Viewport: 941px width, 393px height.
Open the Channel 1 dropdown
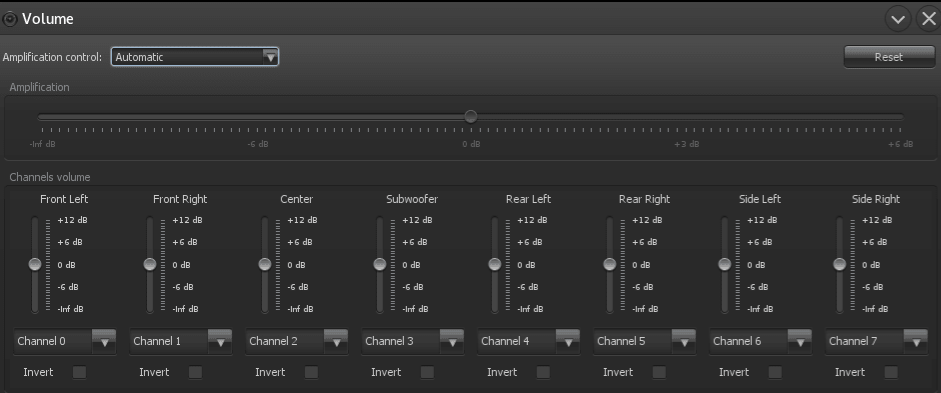tap(180, 341)
